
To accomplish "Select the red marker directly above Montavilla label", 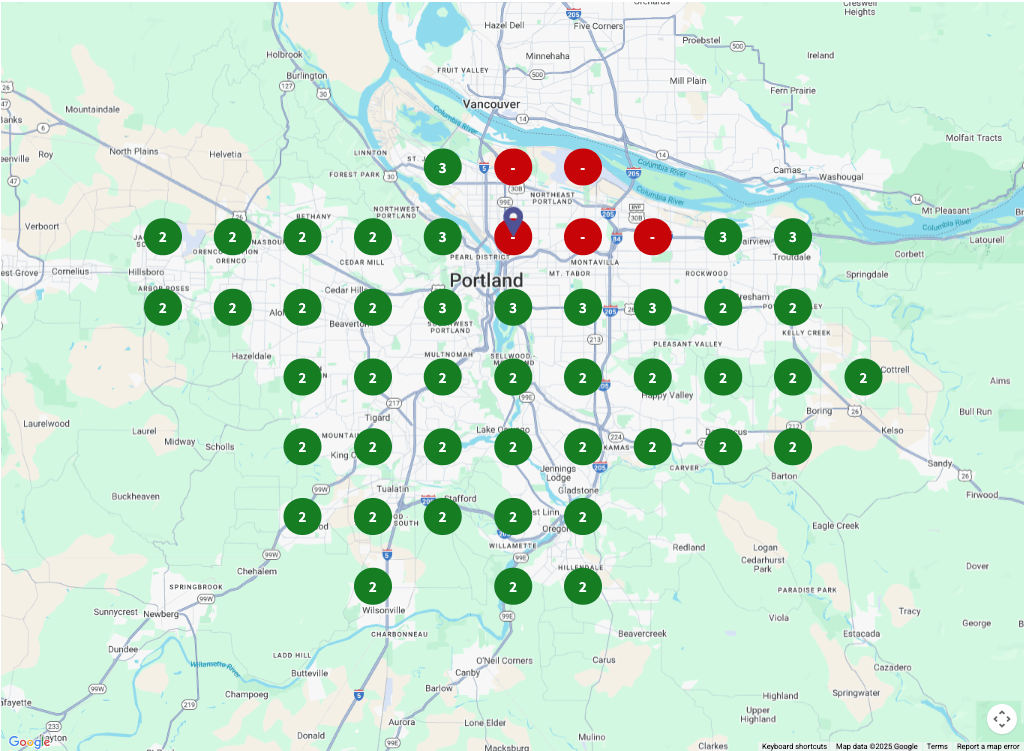I will pyautogui.click(x=583, y=237).
